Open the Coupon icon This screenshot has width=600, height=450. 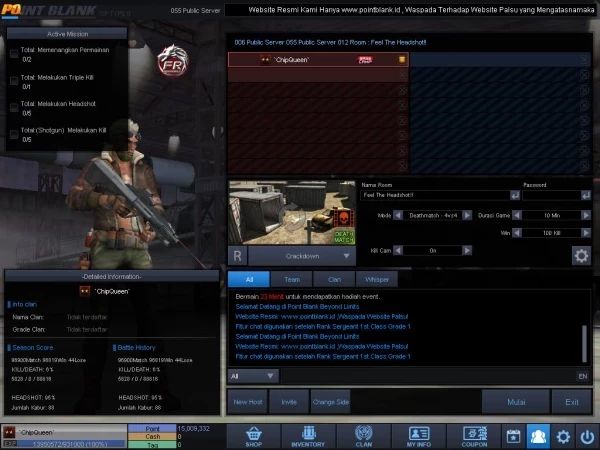(x=474, y=437)
